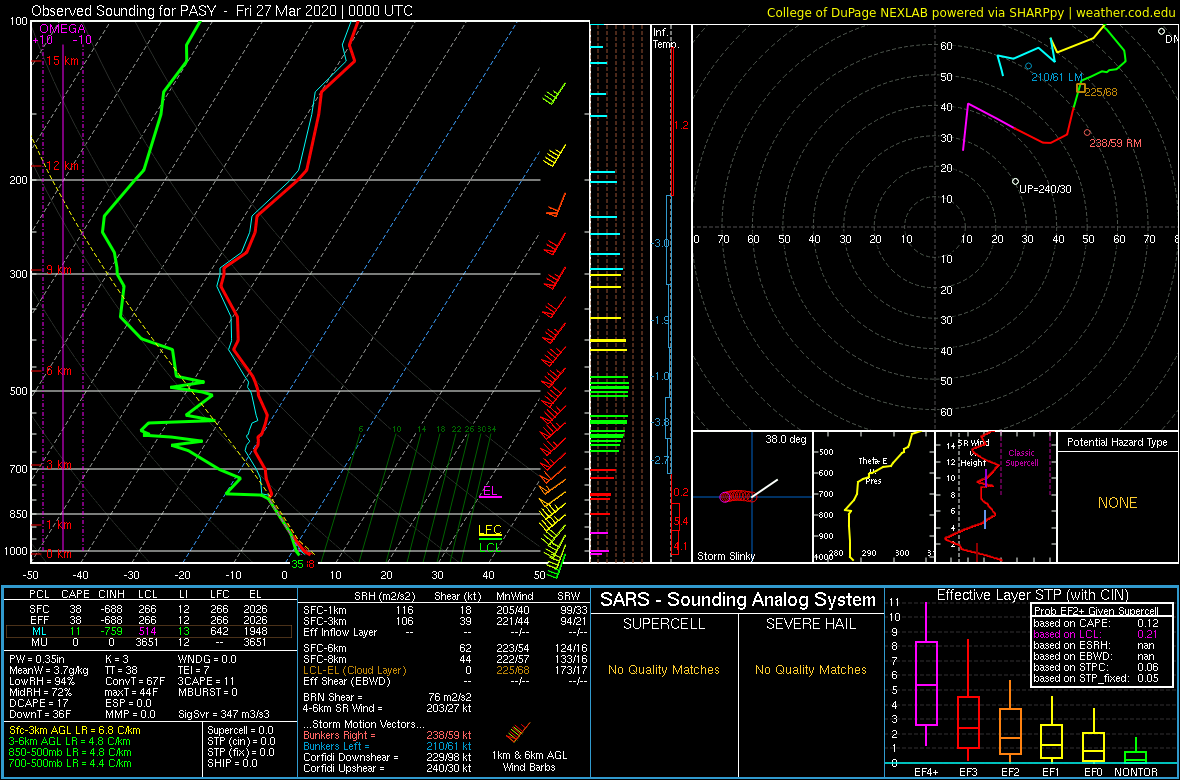Click the based on CAPE: 0.12 line
The width and height of the screenshot is (1180, 780).
1098,623
